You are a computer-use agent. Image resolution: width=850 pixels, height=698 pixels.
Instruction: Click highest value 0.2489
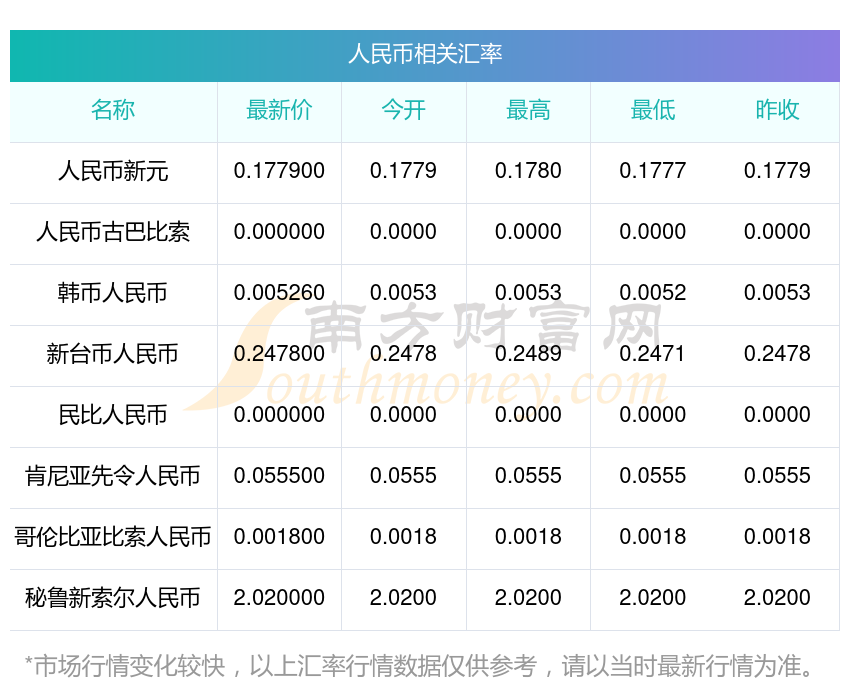point(528,354)
